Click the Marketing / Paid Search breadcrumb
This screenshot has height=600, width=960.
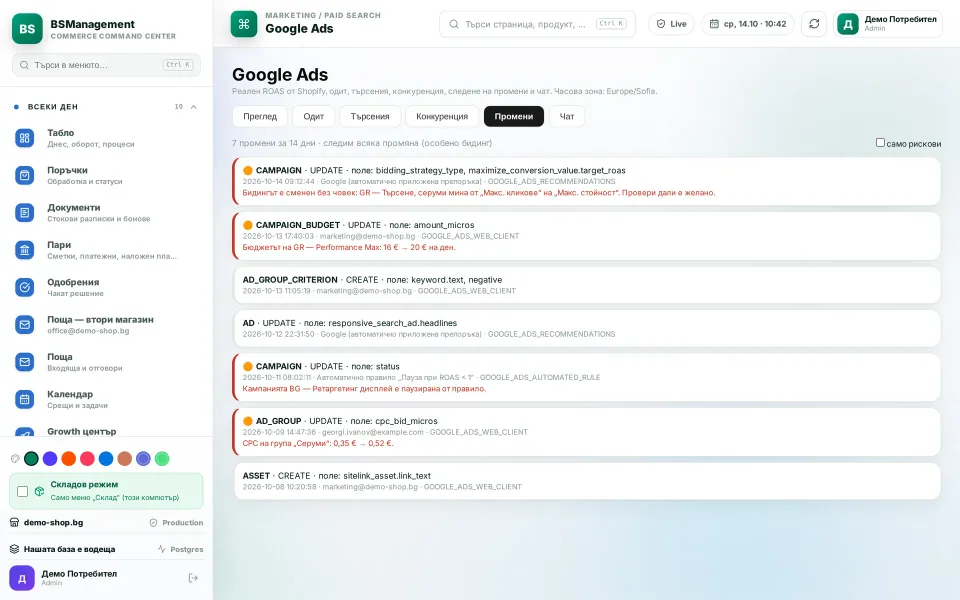click(323, 15)
